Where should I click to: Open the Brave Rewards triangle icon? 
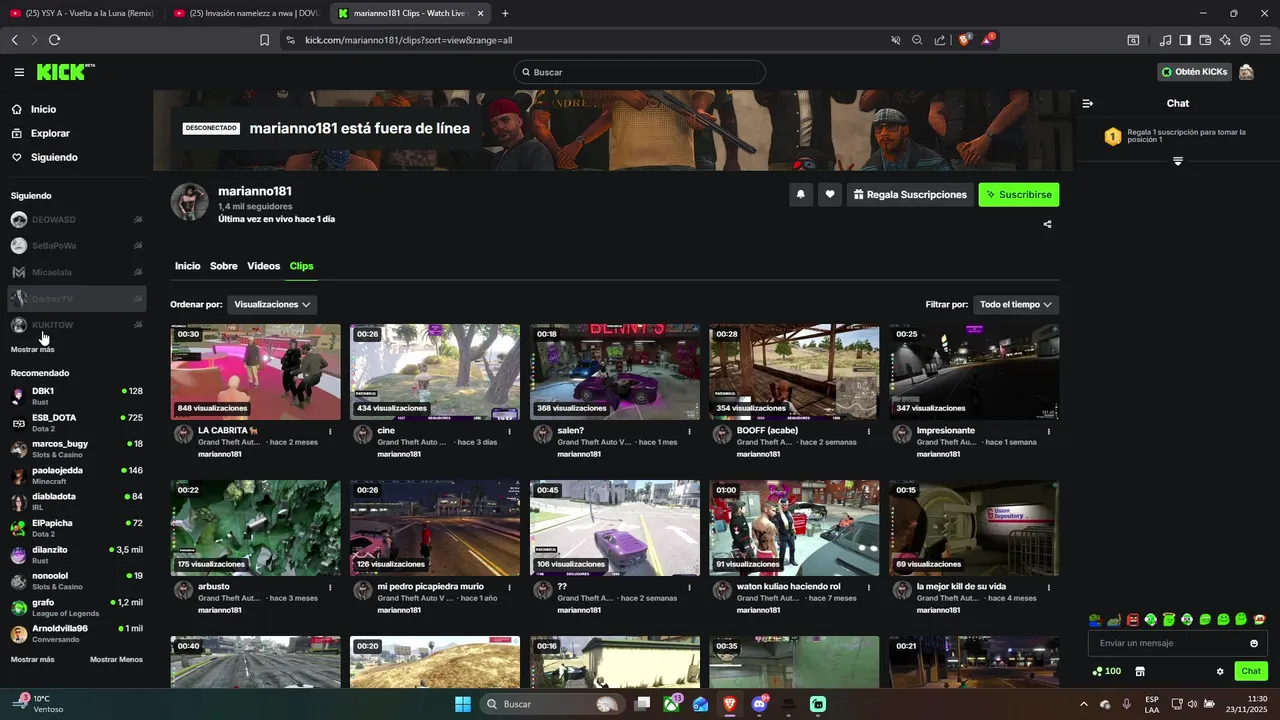click(987, 40)
